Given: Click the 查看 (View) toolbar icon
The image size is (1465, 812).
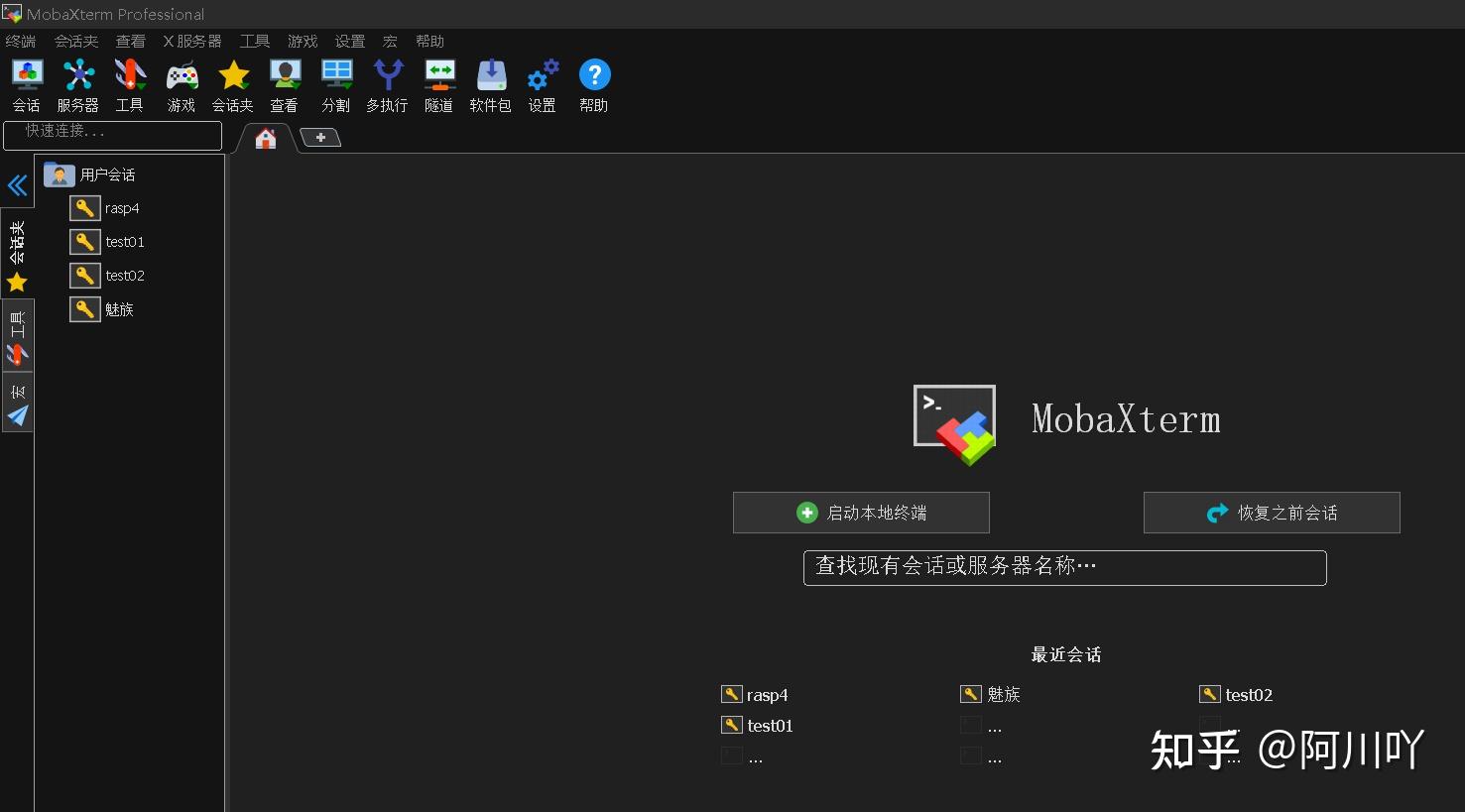Looking at the screenshot, I should tap(285, 86).
